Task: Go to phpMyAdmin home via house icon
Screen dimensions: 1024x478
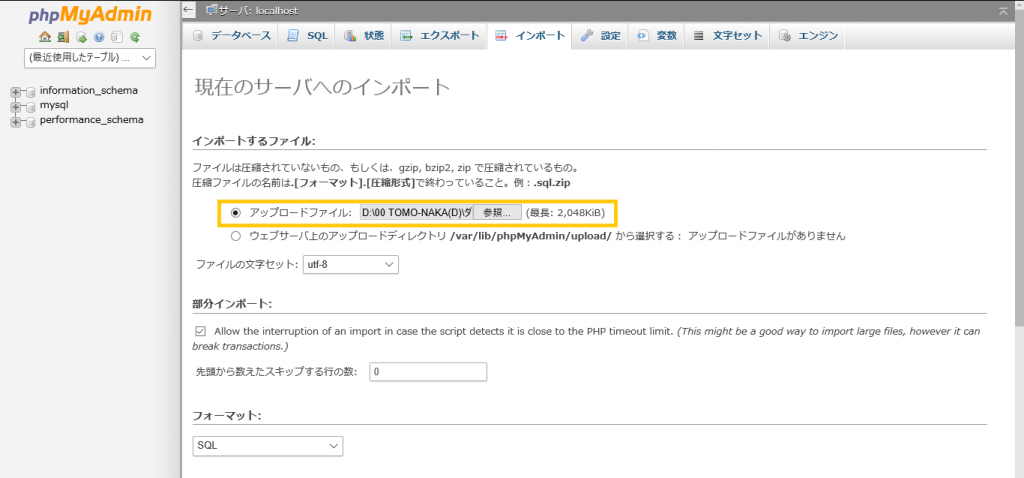Action: pyautogui.click(x=44, y=37)
